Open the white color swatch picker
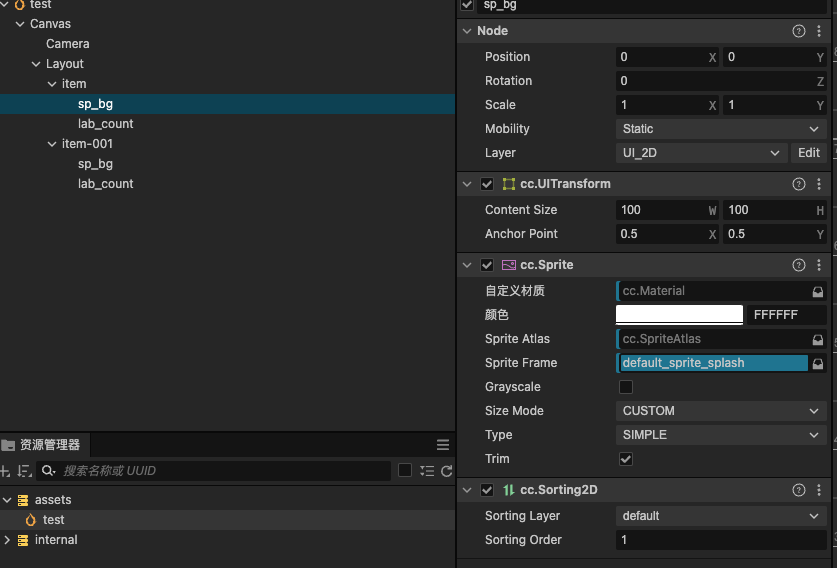837x568 pixels. point(679,315)
